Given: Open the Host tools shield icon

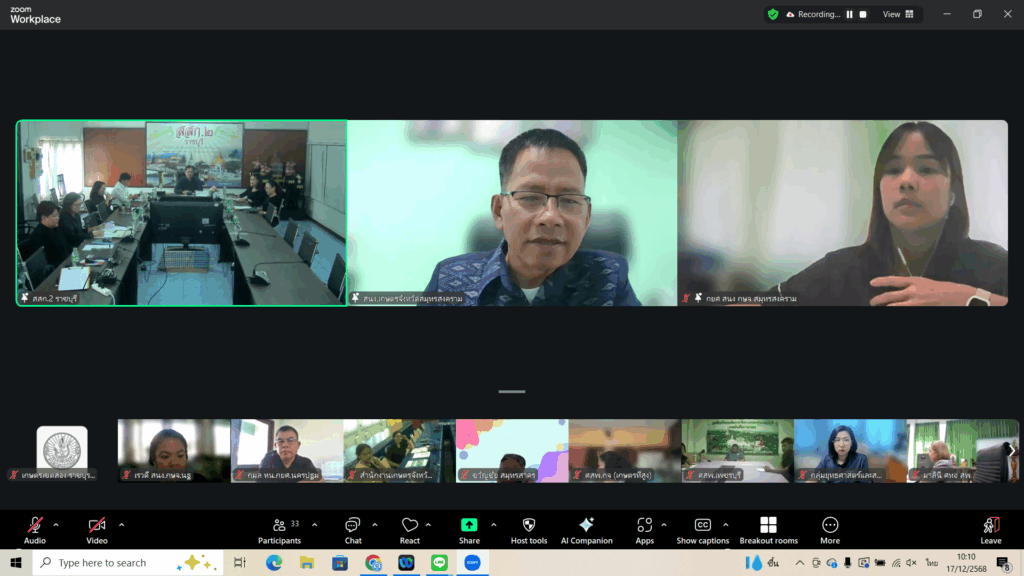Looking at the screenshot, I should (529, 526).
